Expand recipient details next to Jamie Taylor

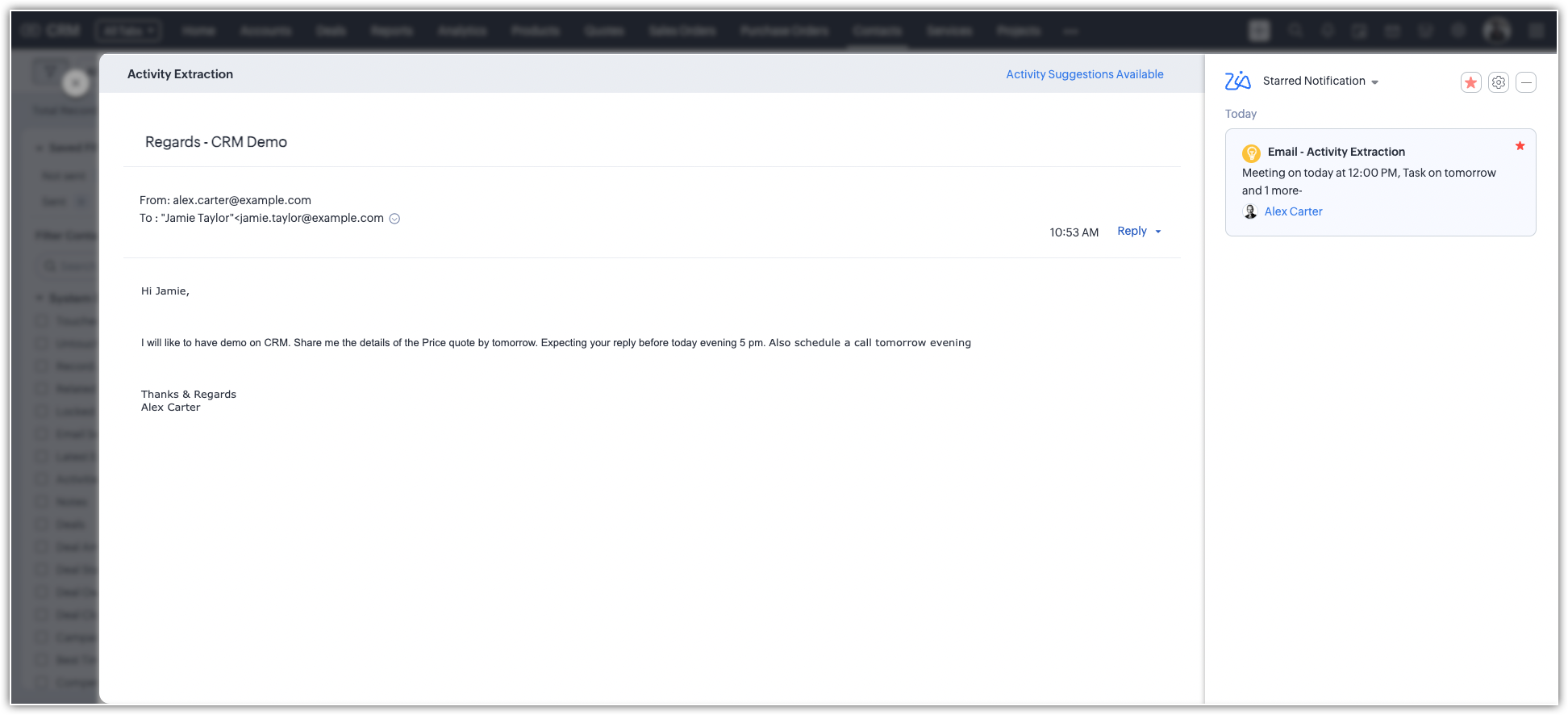[x=394, y=219]
